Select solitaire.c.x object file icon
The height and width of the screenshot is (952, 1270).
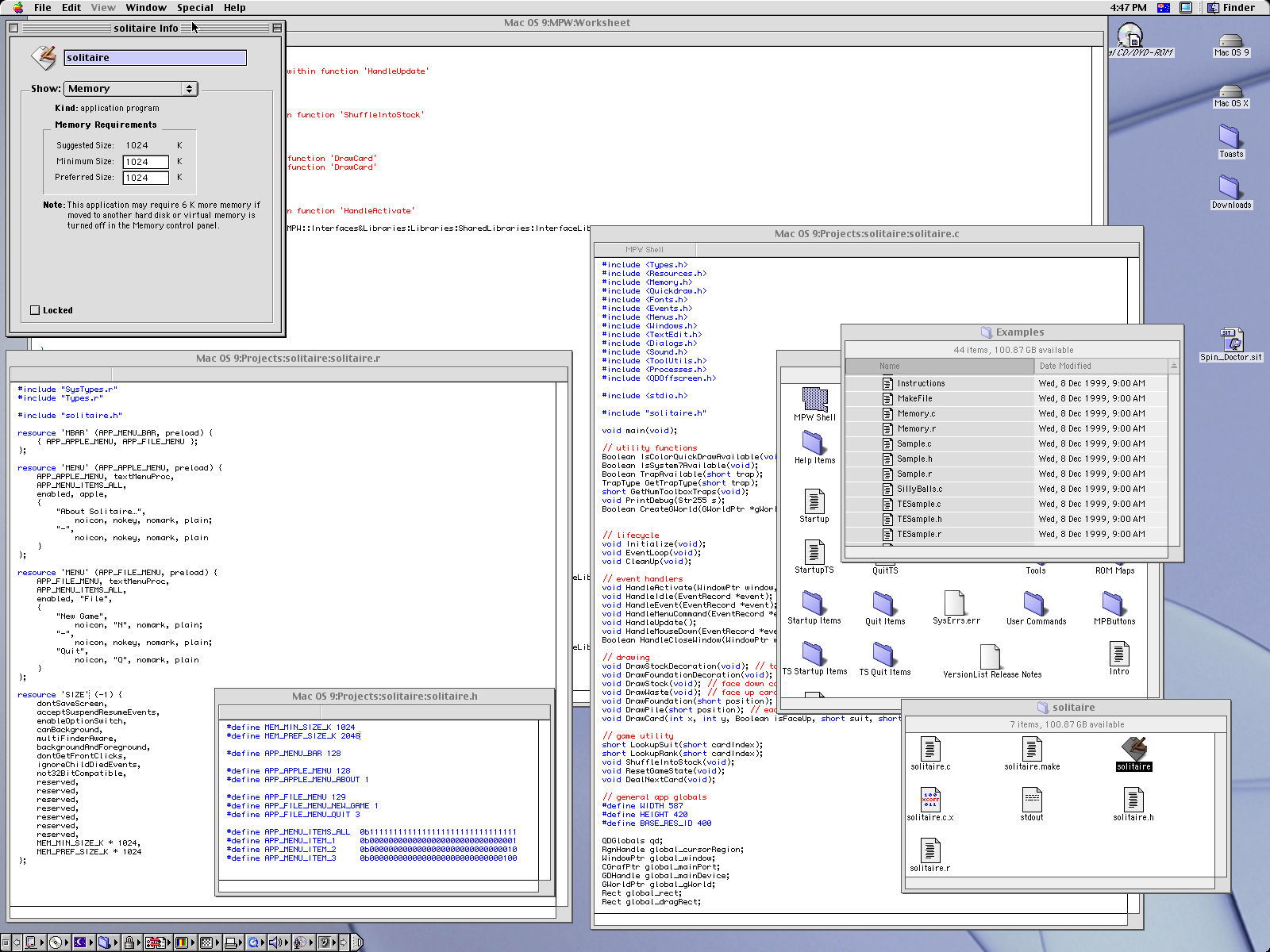pyautogui.click(x=930, y=799)
